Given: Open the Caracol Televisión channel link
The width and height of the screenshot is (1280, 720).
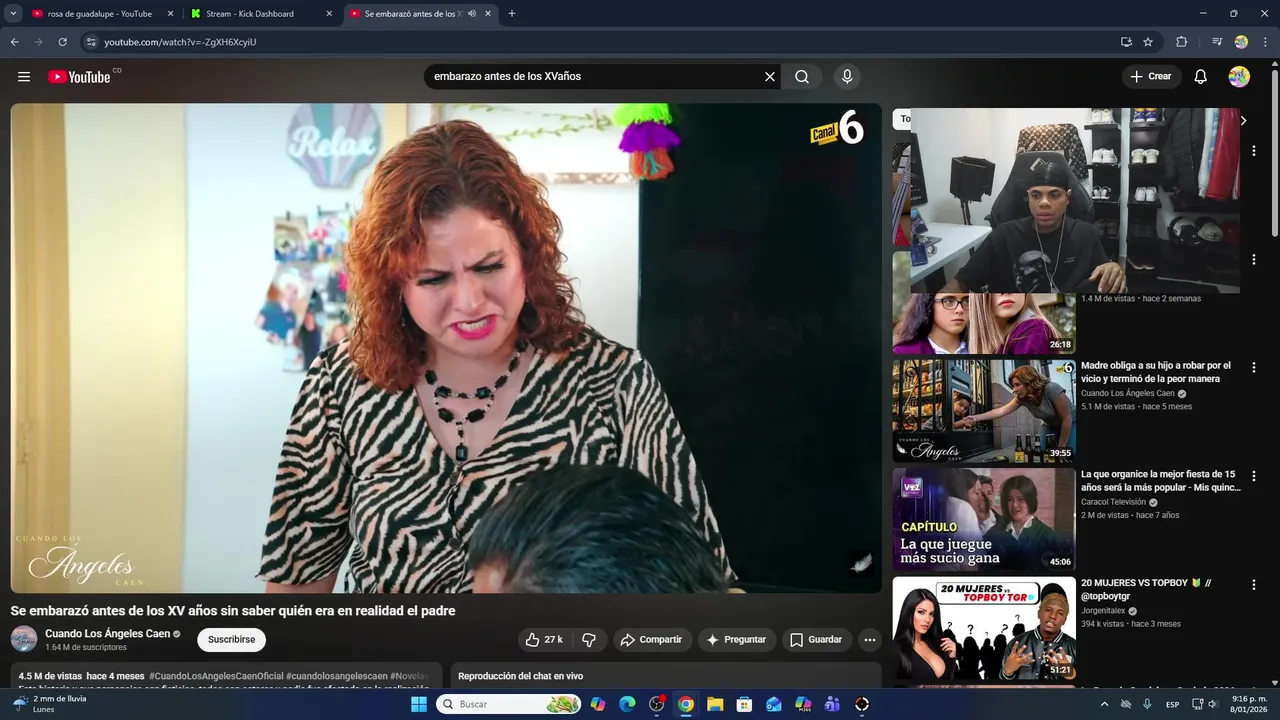Looking at the screenshot, I should coord(1113,502).
